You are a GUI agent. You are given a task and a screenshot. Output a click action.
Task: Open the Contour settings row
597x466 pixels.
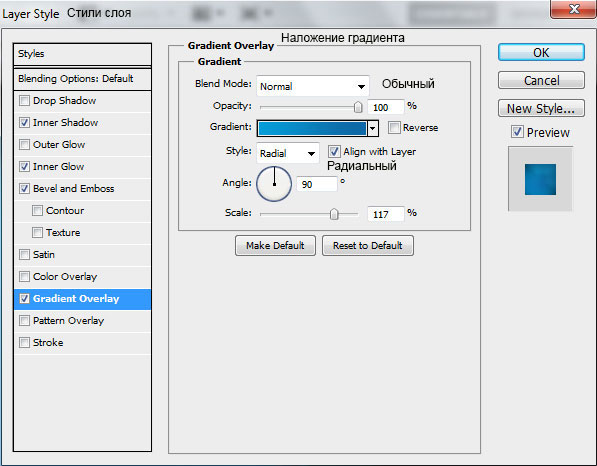(82, 211)
